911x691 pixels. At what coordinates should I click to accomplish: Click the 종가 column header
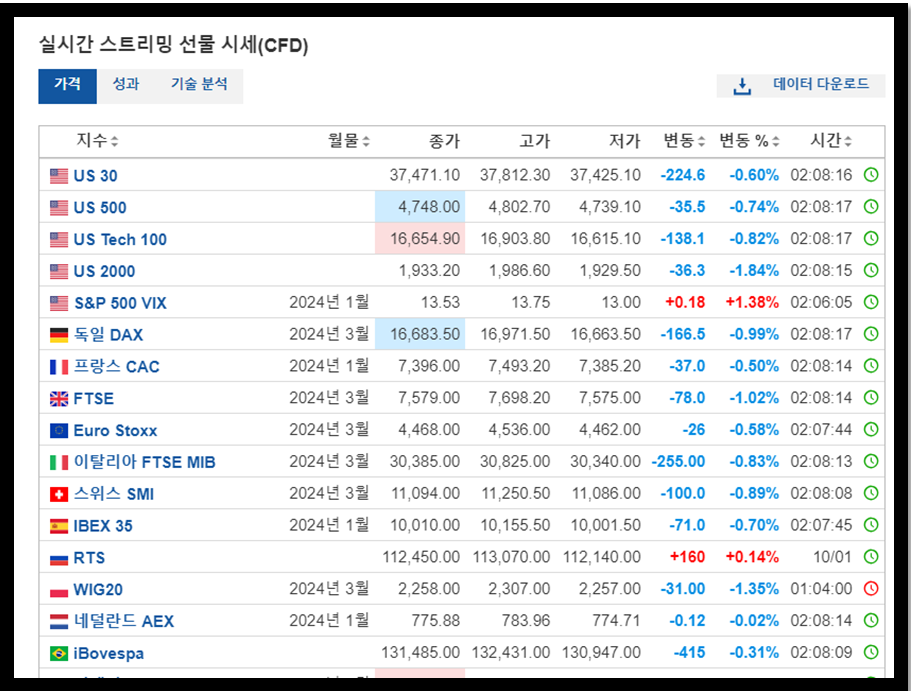(x=444, y=140)
